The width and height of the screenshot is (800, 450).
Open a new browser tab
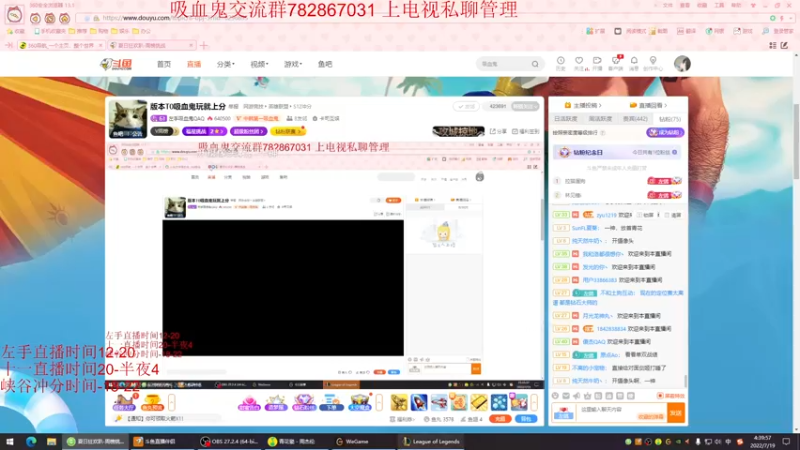click(x=204, y=45)
